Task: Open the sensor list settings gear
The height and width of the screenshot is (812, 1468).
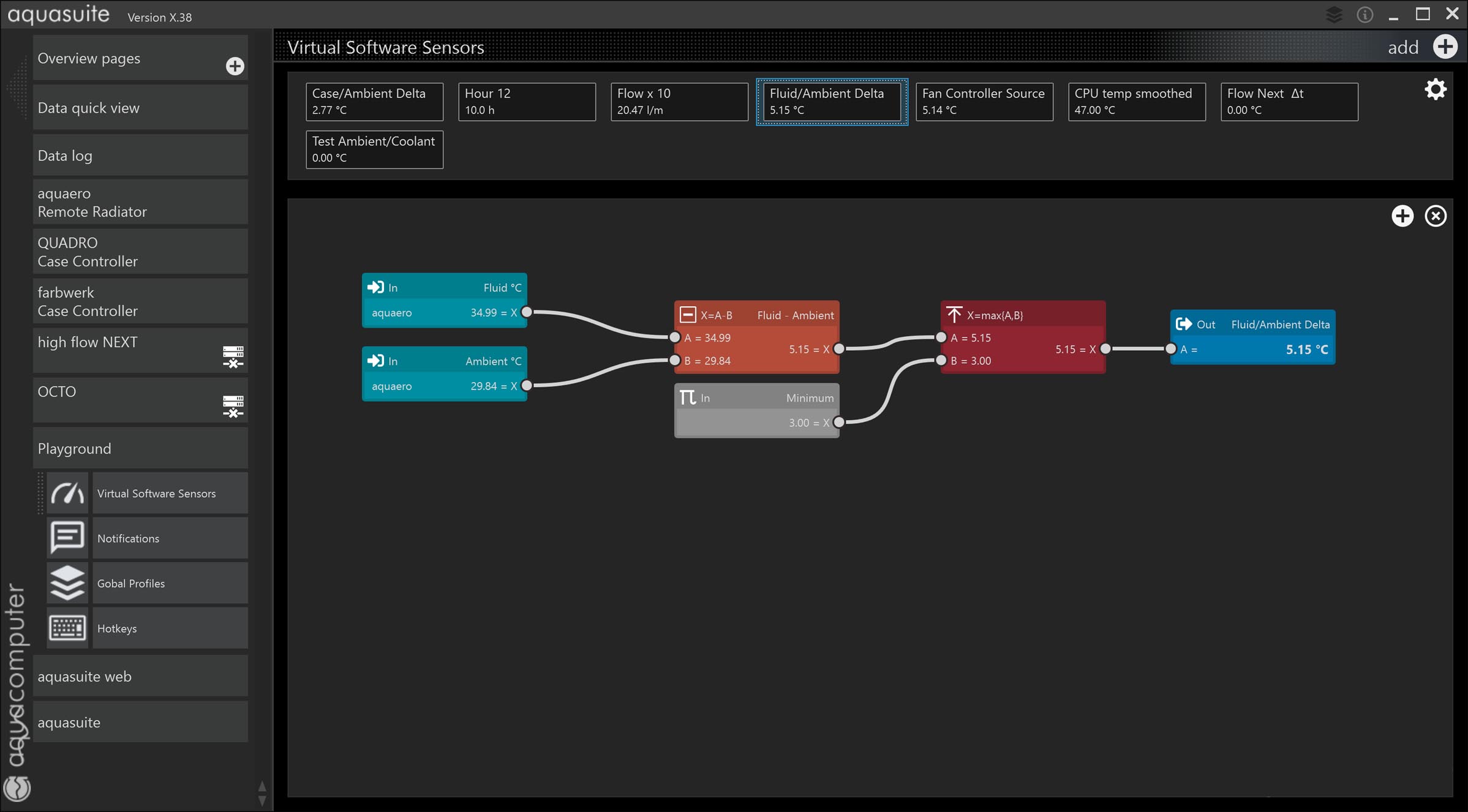Action: 1435,90
